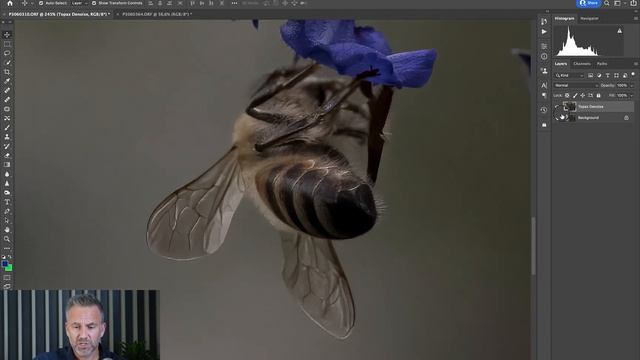Select the Crop tool

coord(7,72)
